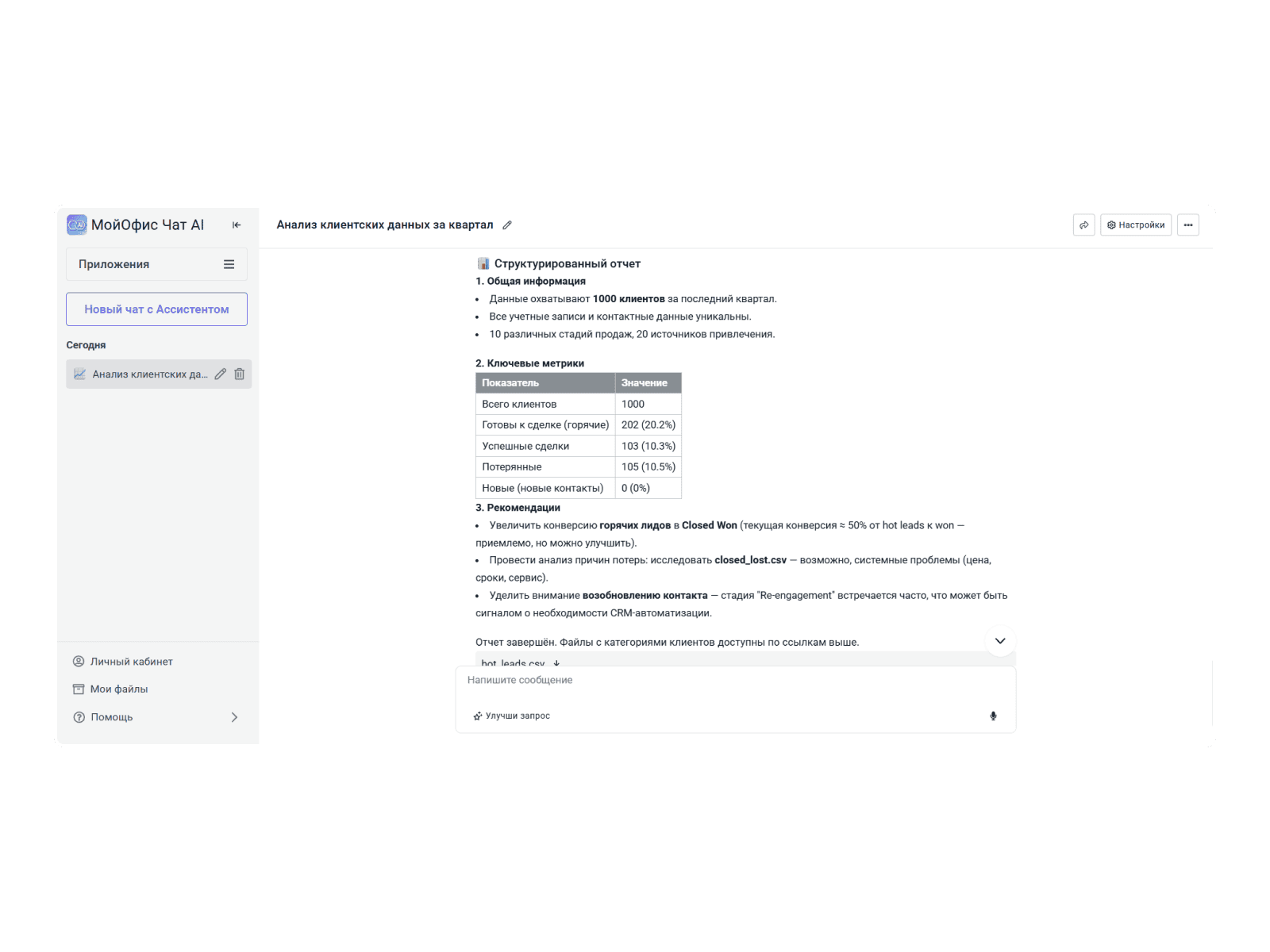Click the Показатель table column header
Screen dimensions: 1270x952
545,383
